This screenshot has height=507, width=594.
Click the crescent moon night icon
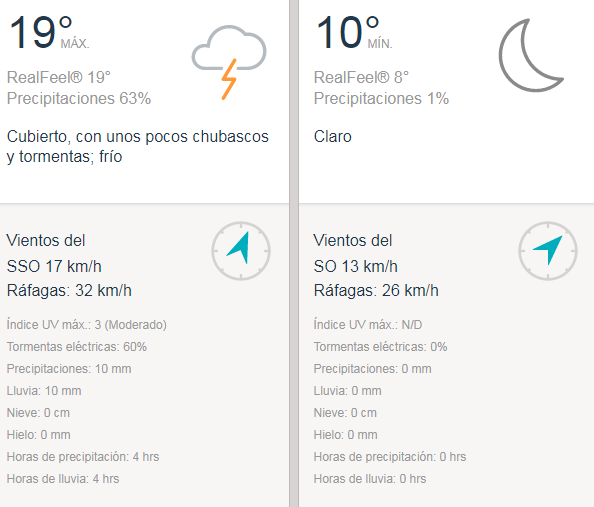coord(531,55)
